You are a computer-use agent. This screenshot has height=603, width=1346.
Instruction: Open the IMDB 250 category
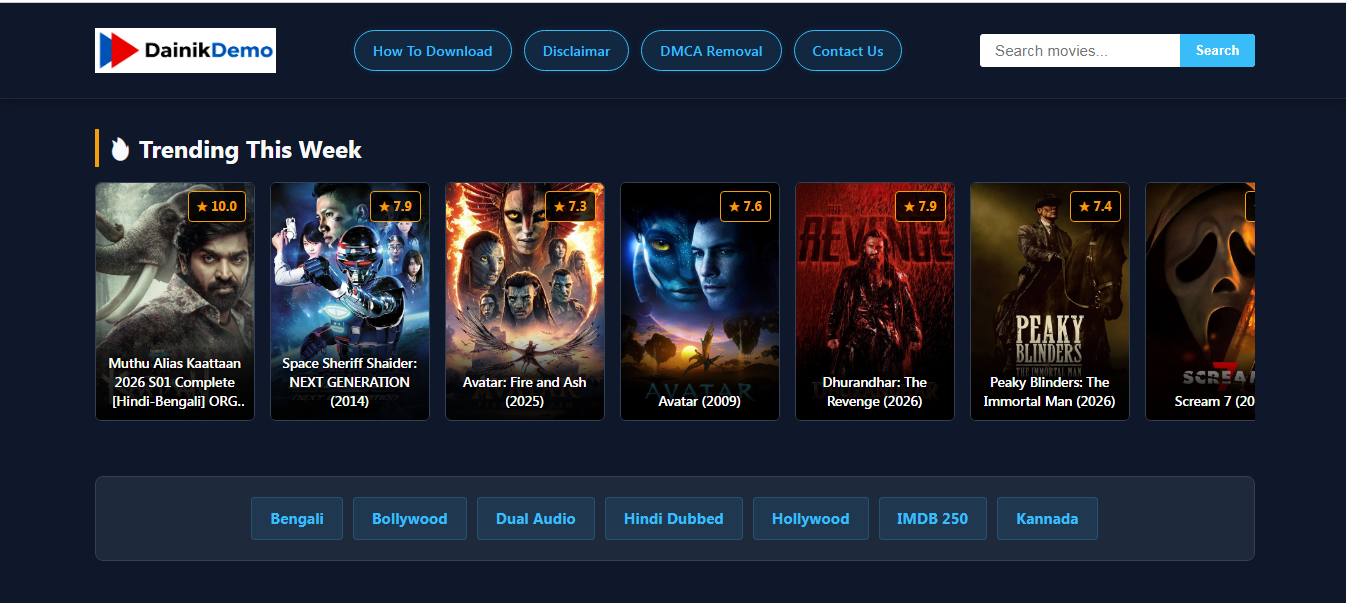coord(932,518)
